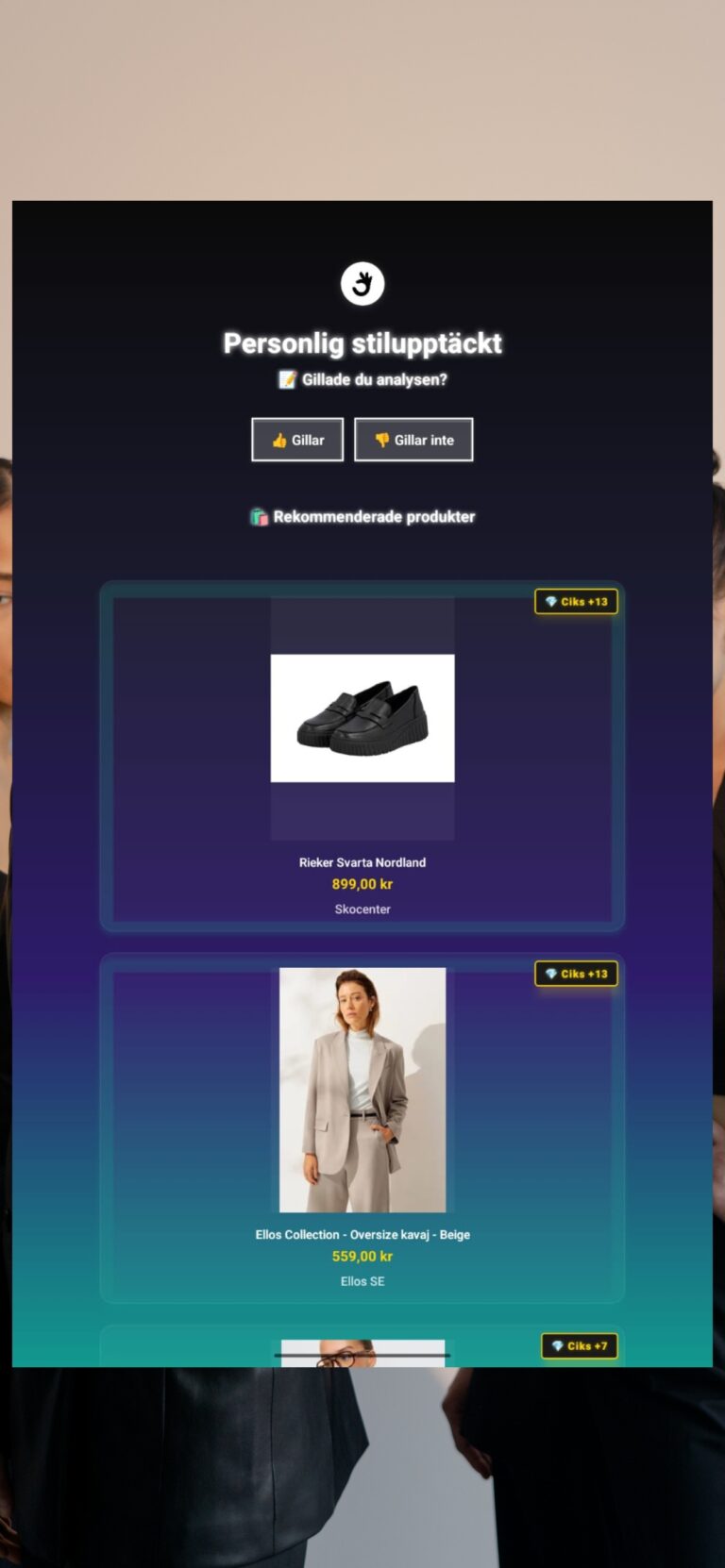The height and width of the screenshot is (1568, 725).
Task: Click the Ciks +7 badge on third card
Action: (x=580, y=1346)
